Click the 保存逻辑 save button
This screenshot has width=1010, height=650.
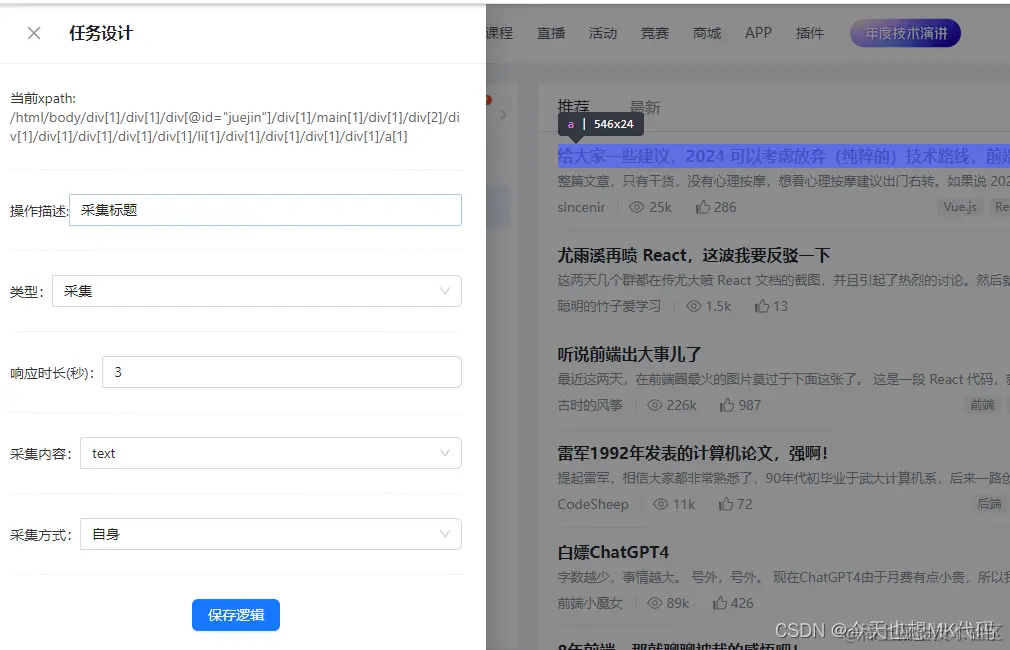point(236,615)
